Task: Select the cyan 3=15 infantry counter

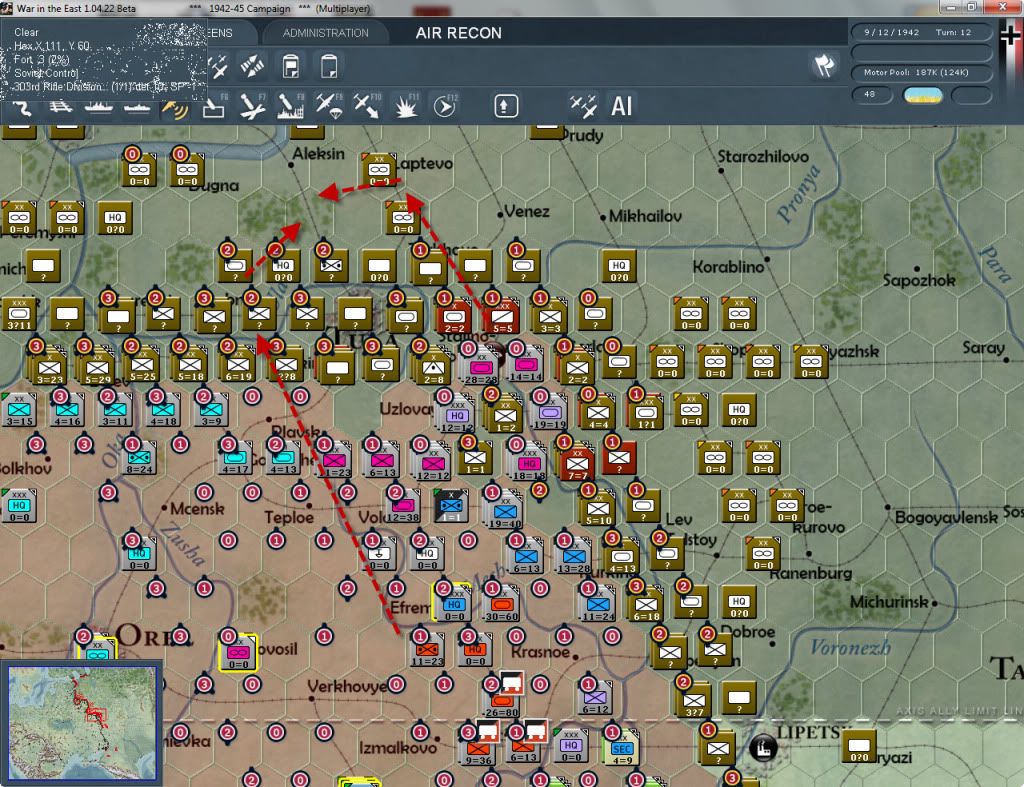Action: (19, 410)
